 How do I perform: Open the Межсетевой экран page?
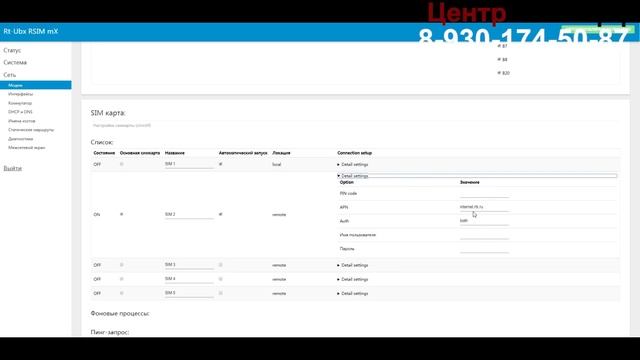pos(27,147)
